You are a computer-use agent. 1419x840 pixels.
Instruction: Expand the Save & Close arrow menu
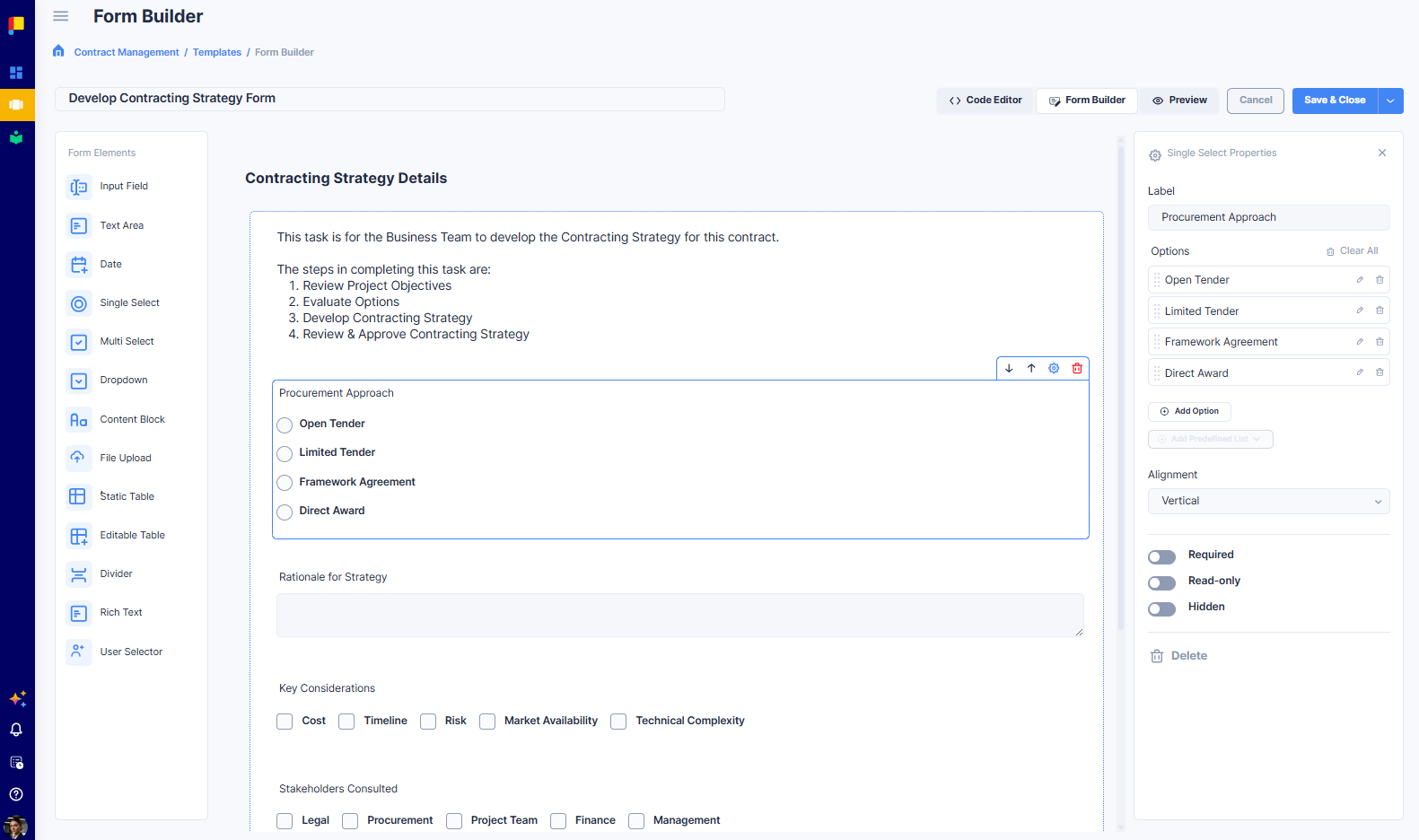coord(1390,101)
